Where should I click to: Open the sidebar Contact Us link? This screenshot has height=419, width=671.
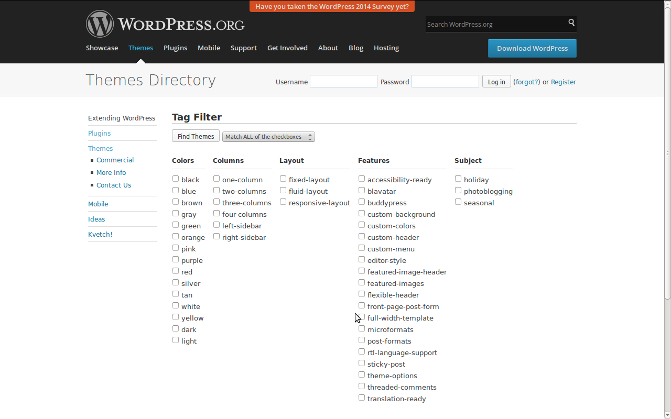coord(114,185)
